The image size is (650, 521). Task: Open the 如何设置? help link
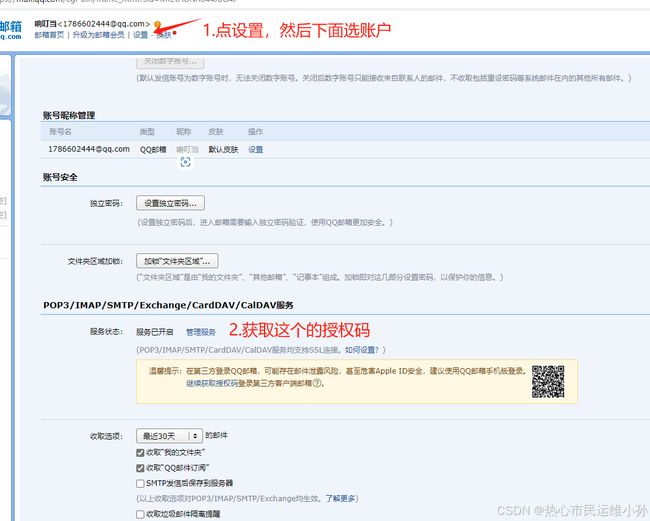362,350
